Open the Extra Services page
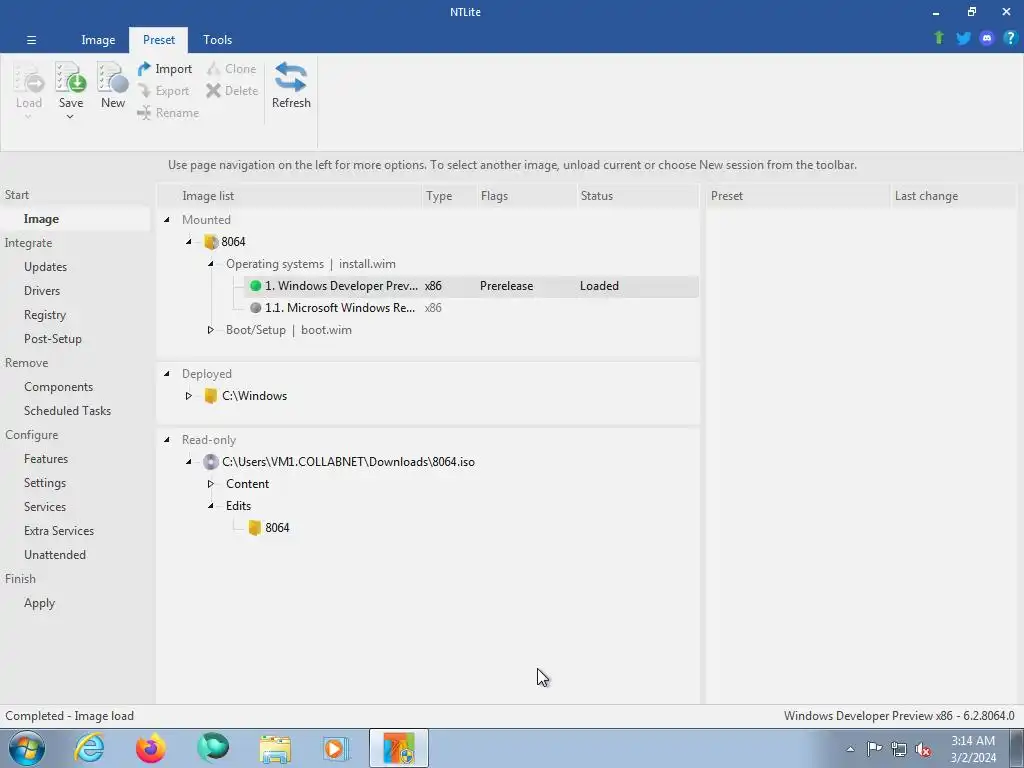 tap(59, 531)
